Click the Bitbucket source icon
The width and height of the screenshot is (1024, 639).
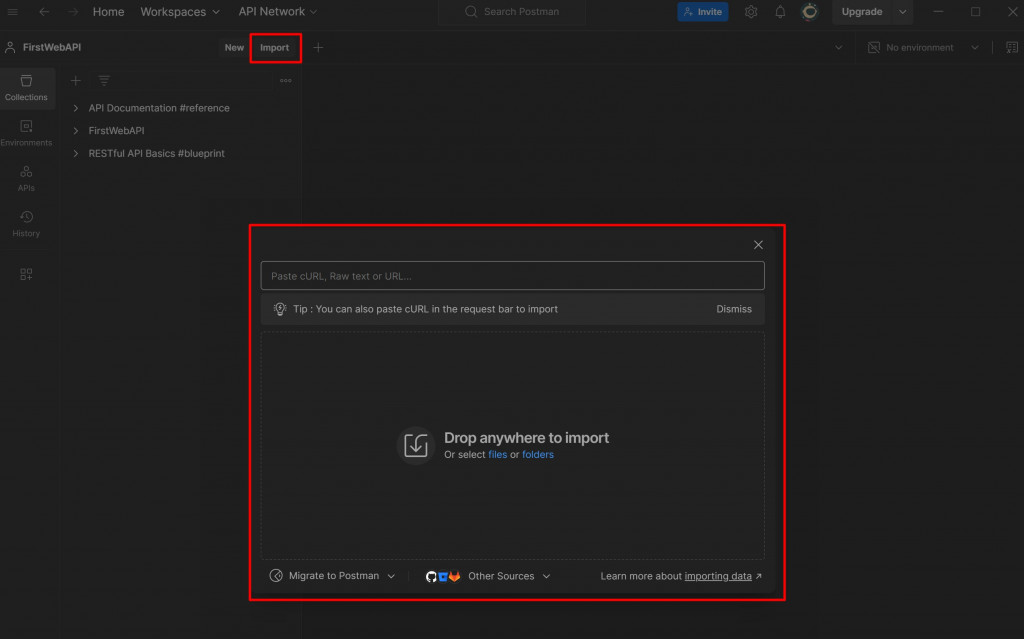point(443,576)
